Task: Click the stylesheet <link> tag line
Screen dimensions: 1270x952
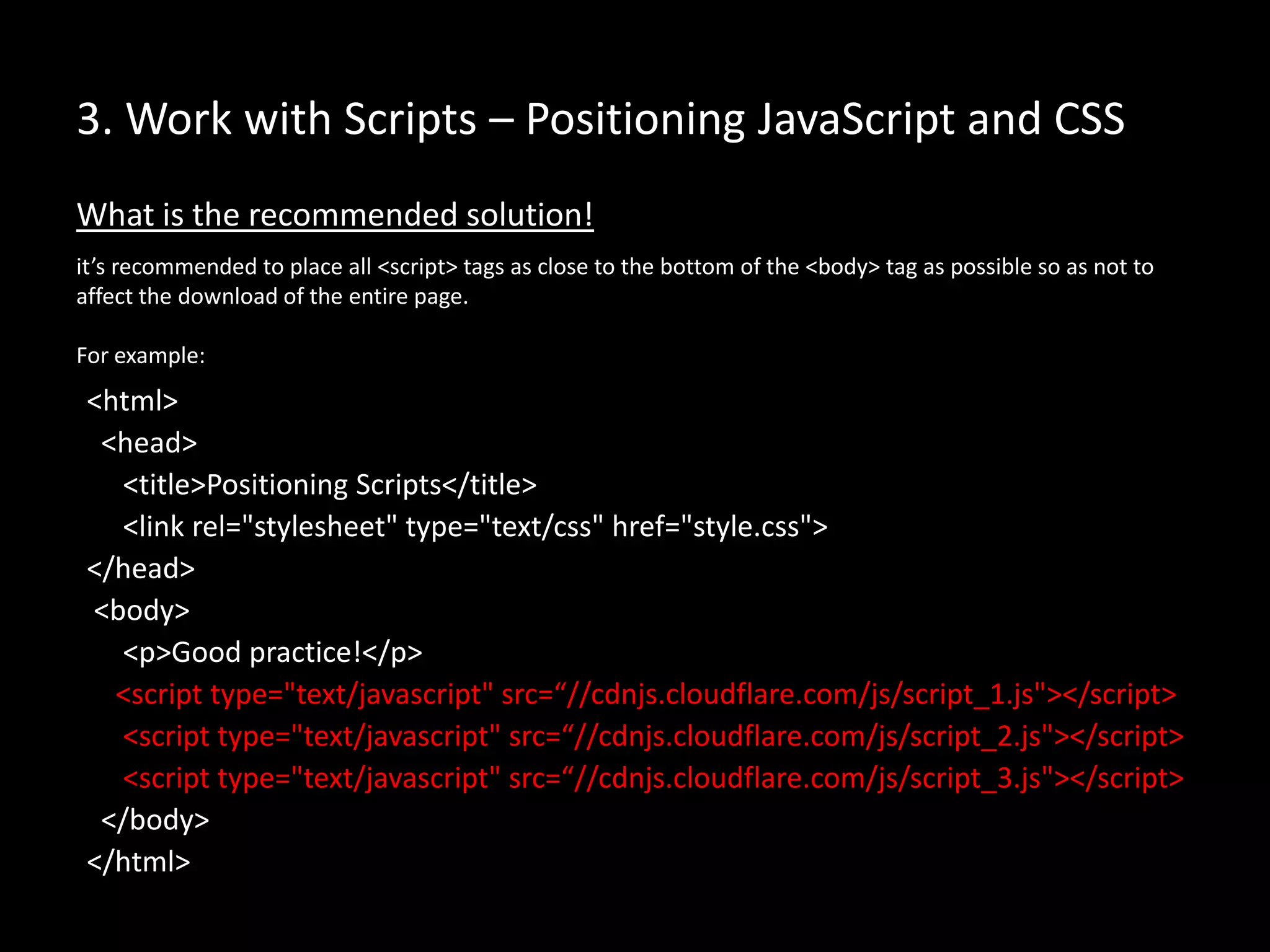Action: 475,527
